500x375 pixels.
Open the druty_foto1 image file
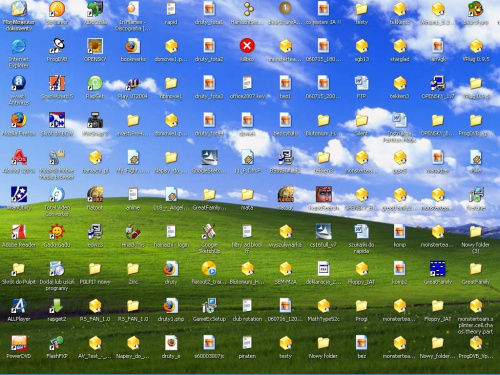tap(209, 9)
